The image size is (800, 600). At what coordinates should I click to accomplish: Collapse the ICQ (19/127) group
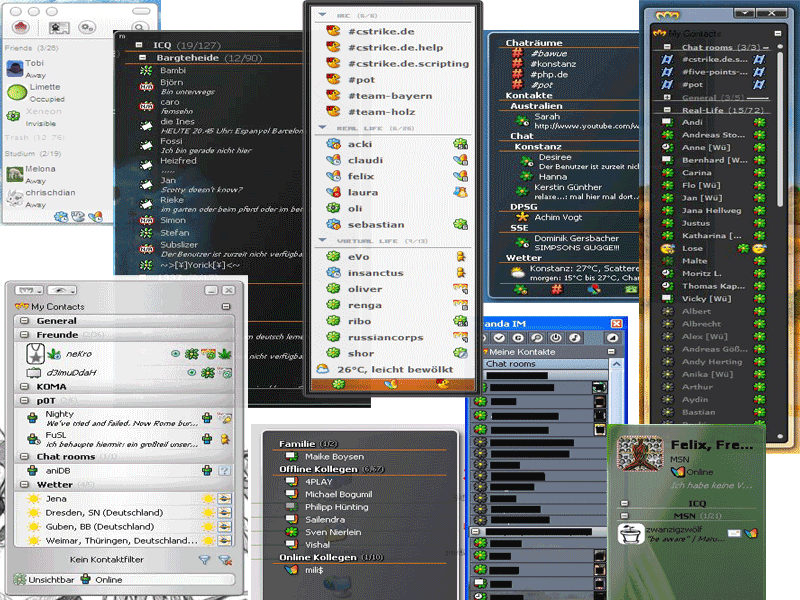(x=139, y=45)
